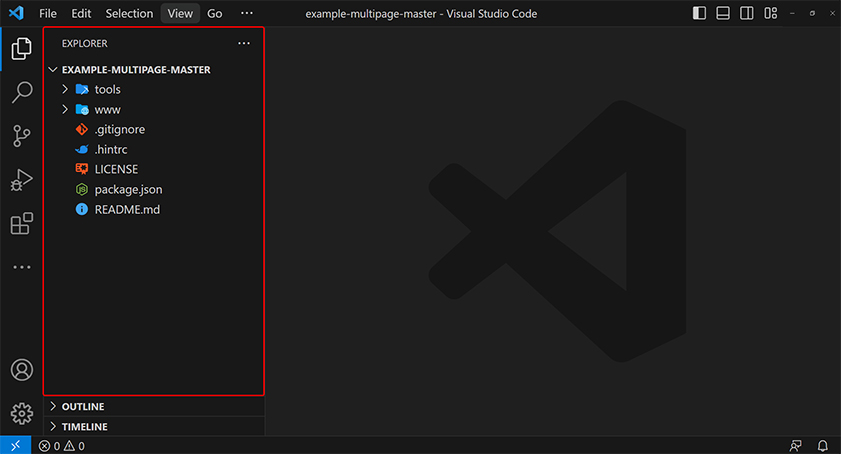
Task: Expand the www folder chevron
Action: (x=65, y=109)
